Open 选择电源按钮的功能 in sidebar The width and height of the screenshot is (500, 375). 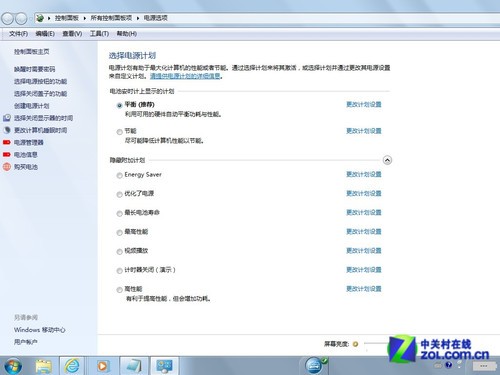40,81
